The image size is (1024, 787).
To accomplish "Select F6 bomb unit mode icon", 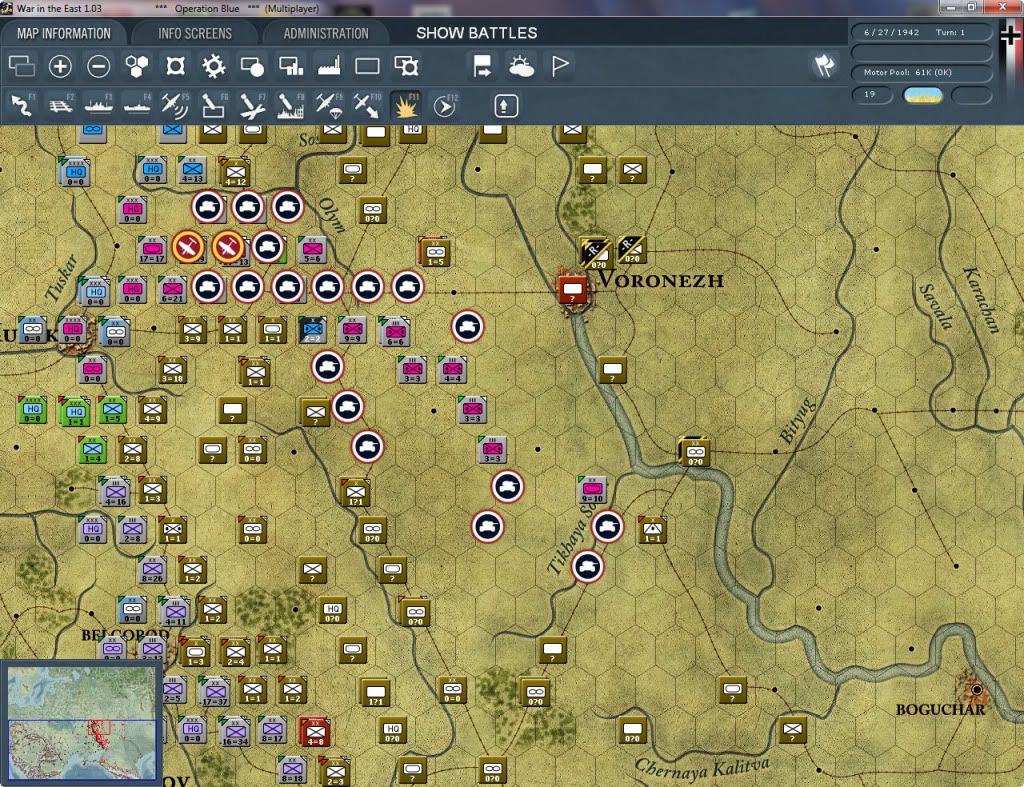I will point(214,105).
